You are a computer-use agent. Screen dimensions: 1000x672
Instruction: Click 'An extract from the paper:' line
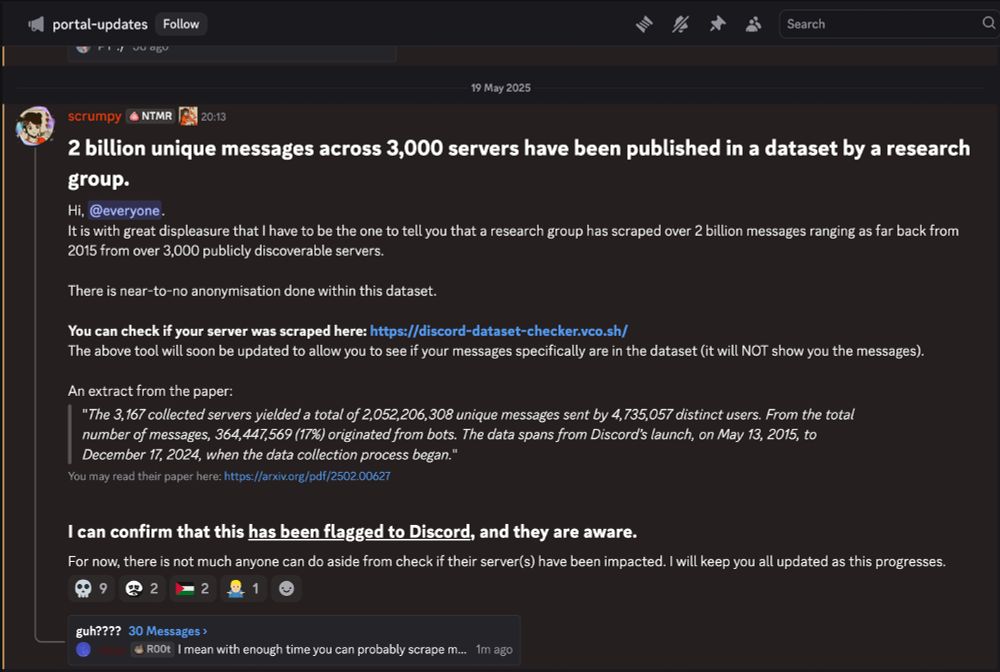[151, 391]
